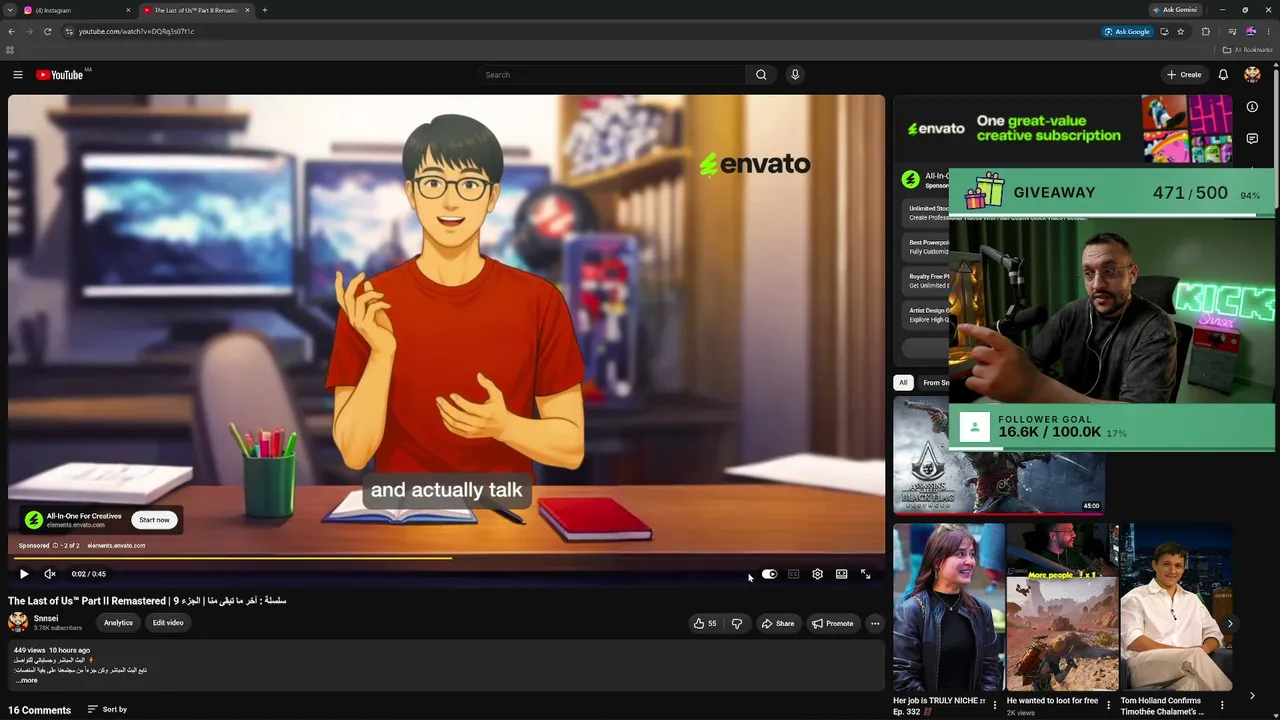Unmute the video using speaker icon

[x=50, y=574]
